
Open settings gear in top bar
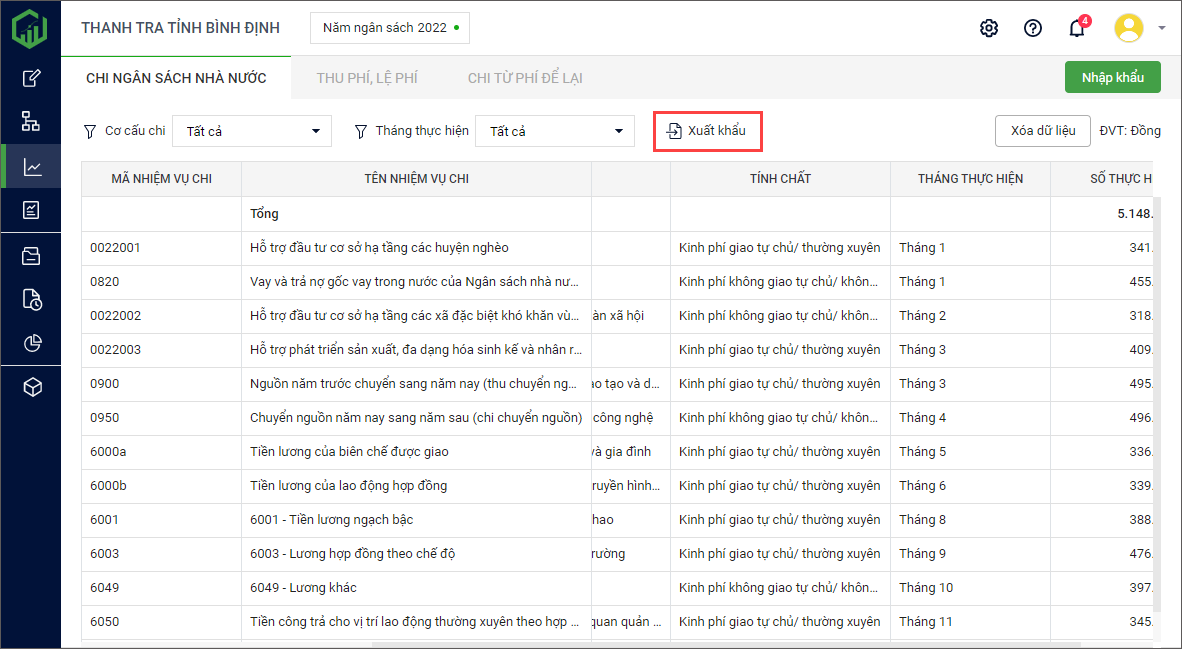pos(988,28)
